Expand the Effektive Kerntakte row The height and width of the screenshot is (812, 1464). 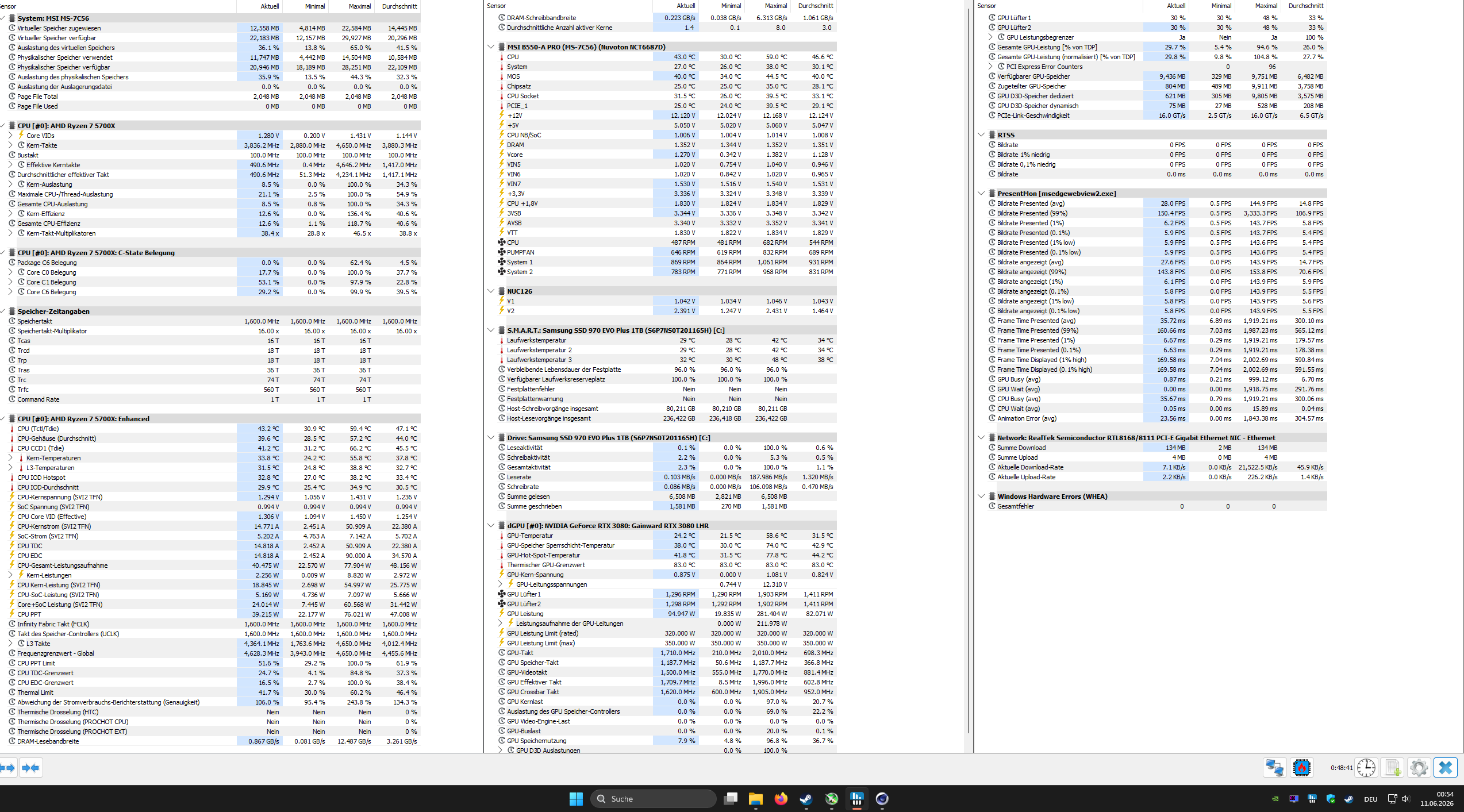tap(11, 165)
